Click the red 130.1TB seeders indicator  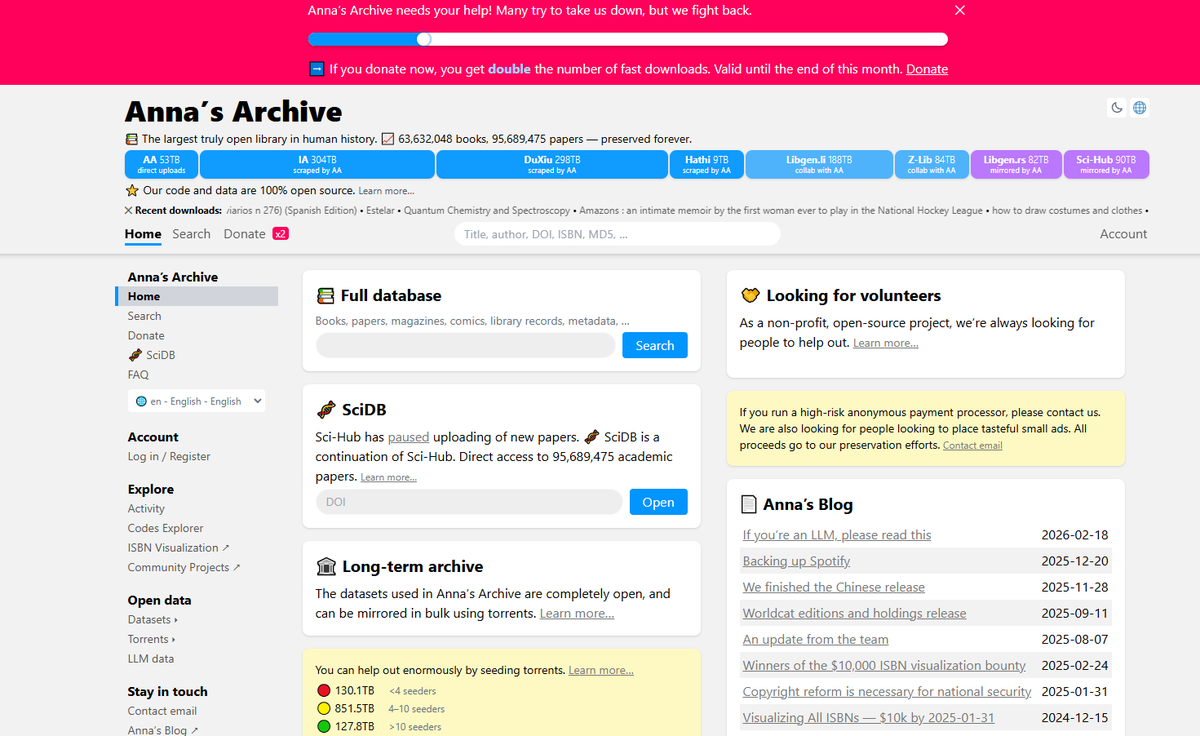pyautogui.click(x=323, y=690)
